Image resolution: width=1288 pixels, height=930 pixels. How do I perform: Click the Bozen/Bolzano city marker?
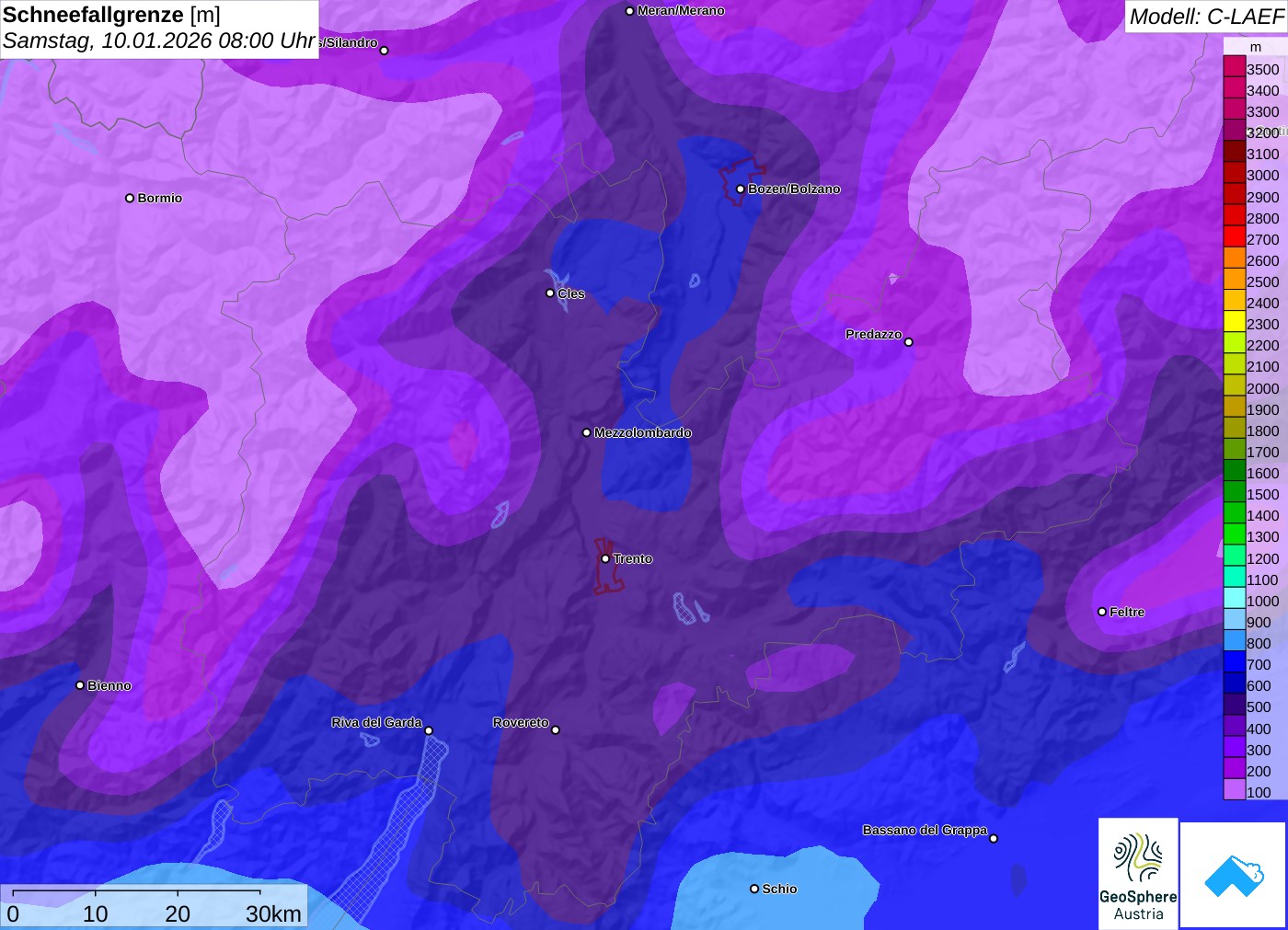pos(740,189)
